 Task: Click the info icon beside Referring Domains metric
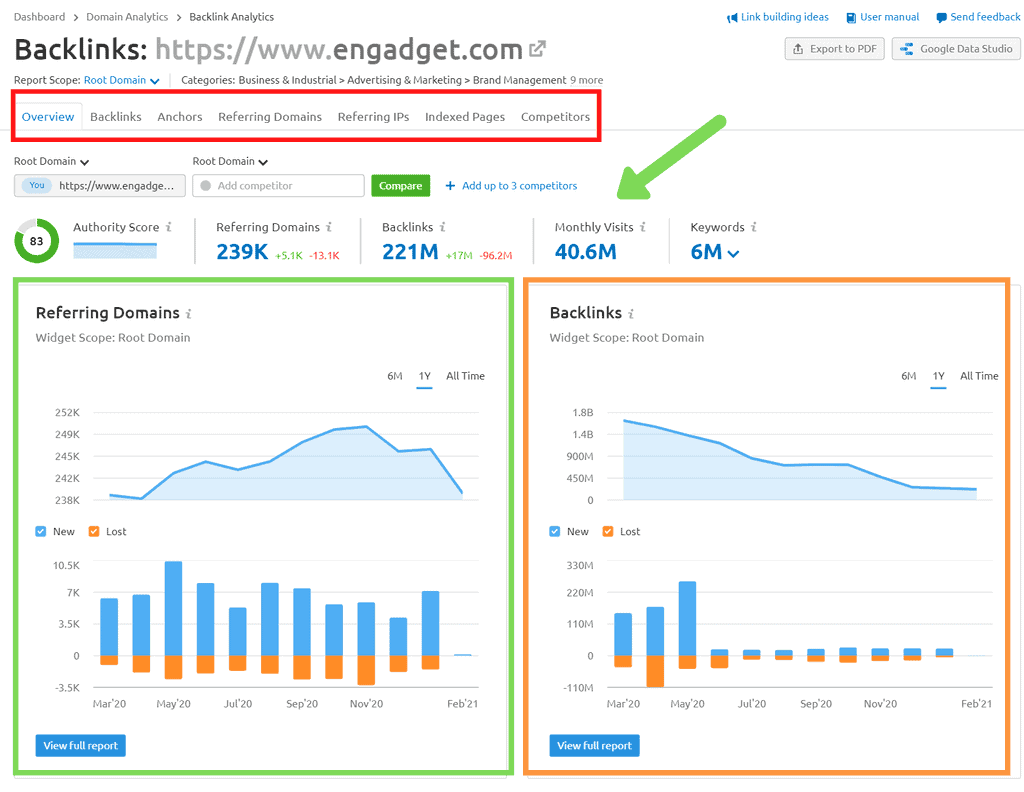(329, 227)
